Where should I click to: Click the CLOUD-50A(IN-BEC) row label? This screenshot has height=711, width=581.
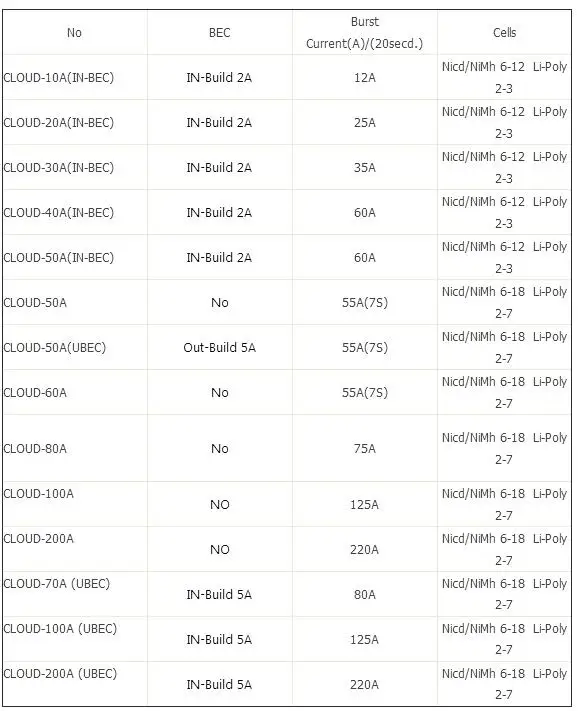59,257
